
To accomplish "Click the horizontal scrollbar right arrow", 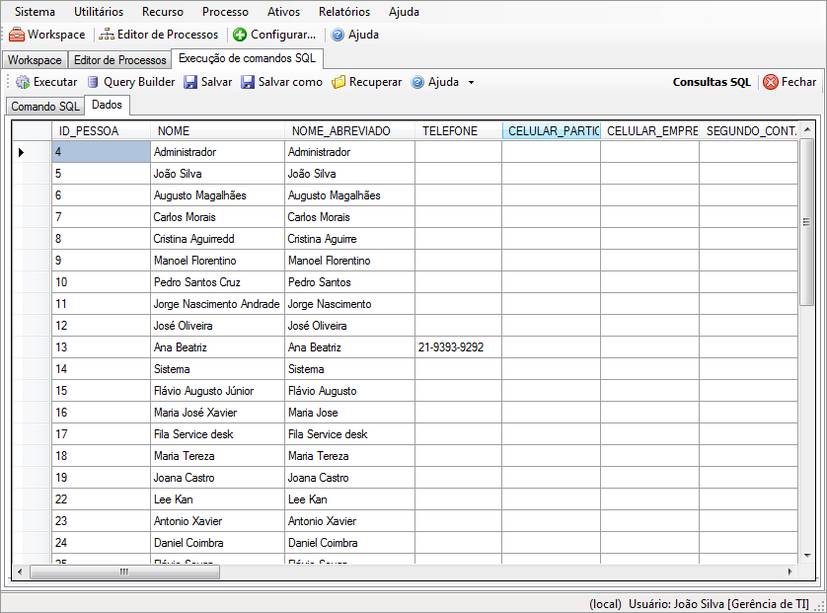I will click(x=790, y=571).
